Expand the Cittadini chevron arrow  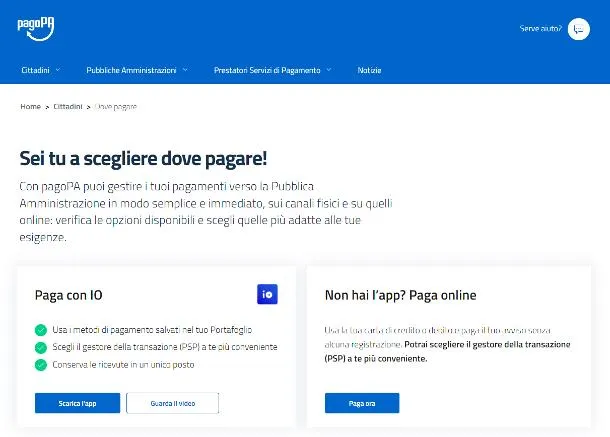coord(58,70)
